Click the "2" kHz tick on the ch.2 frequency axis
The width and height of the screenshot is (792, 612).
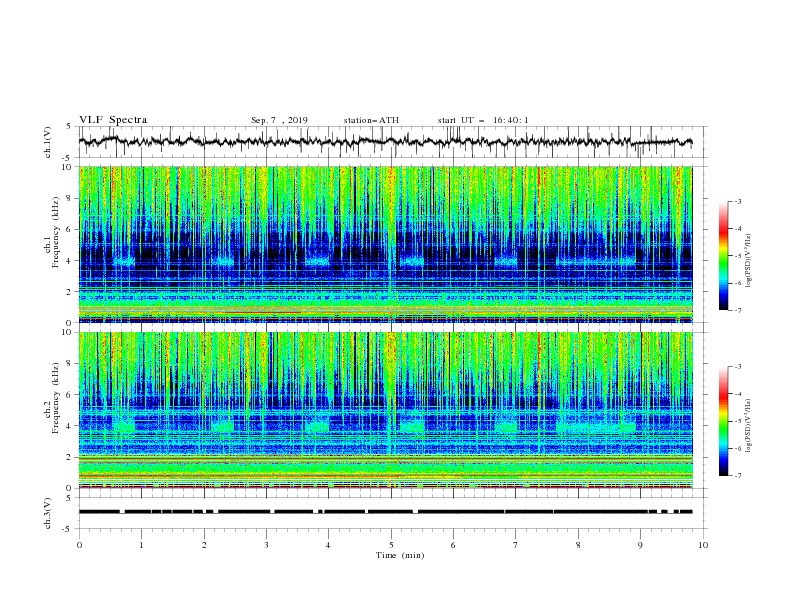coord(70,457)
